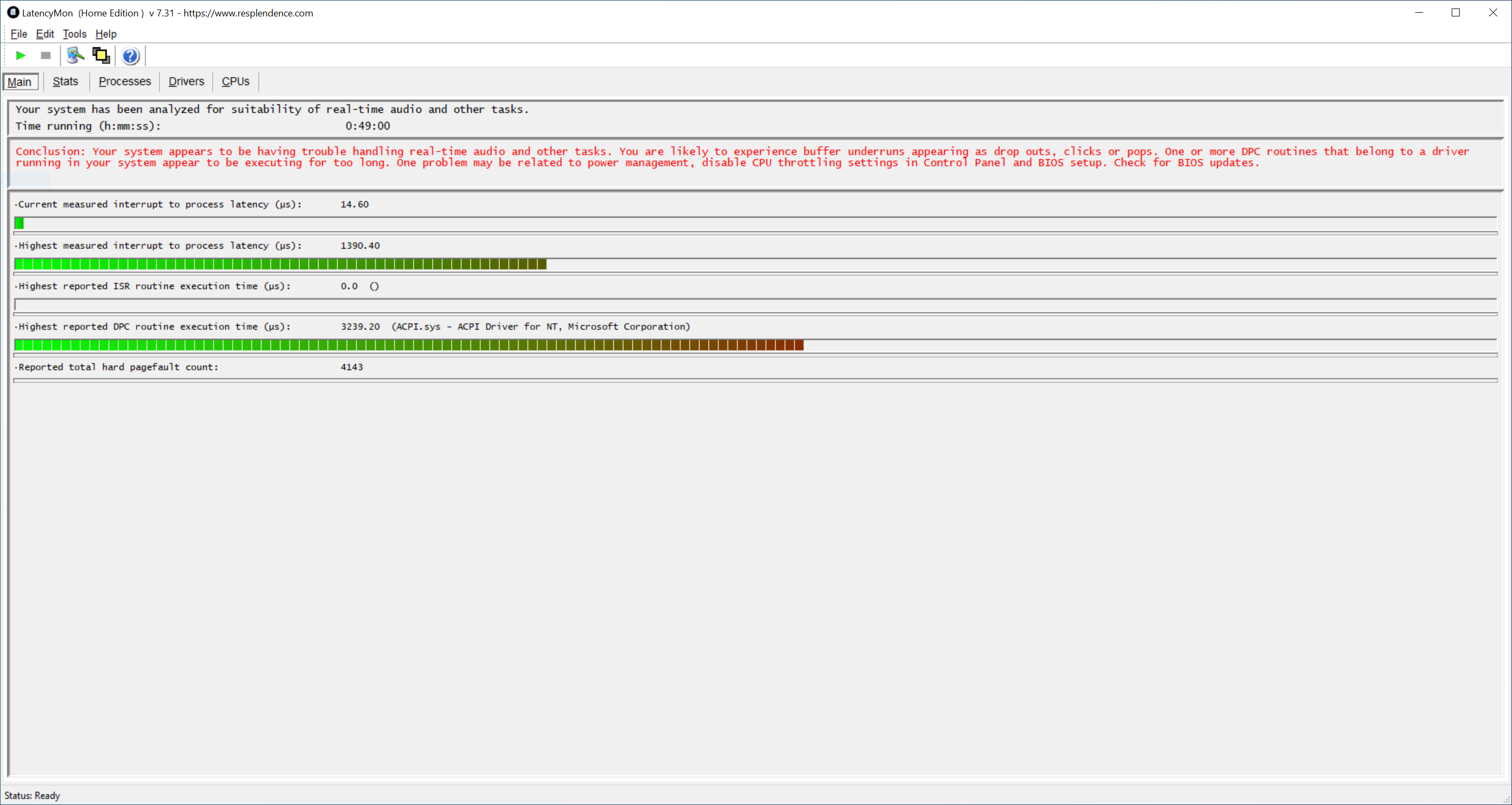Click 'Reported total hard pagefault count' label
This screenshot has height=805, width=1512.
pyautogui.click(x=118, y=367)
